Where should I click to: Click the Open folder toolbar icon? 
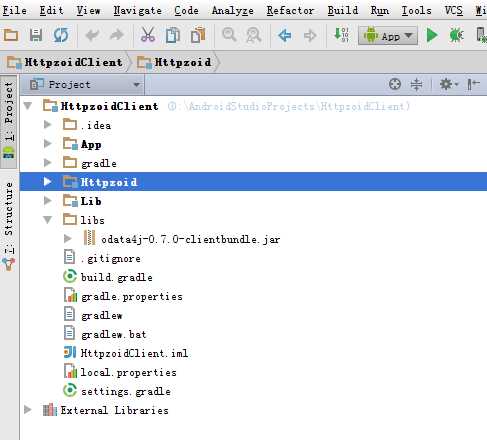click(11, 35)
